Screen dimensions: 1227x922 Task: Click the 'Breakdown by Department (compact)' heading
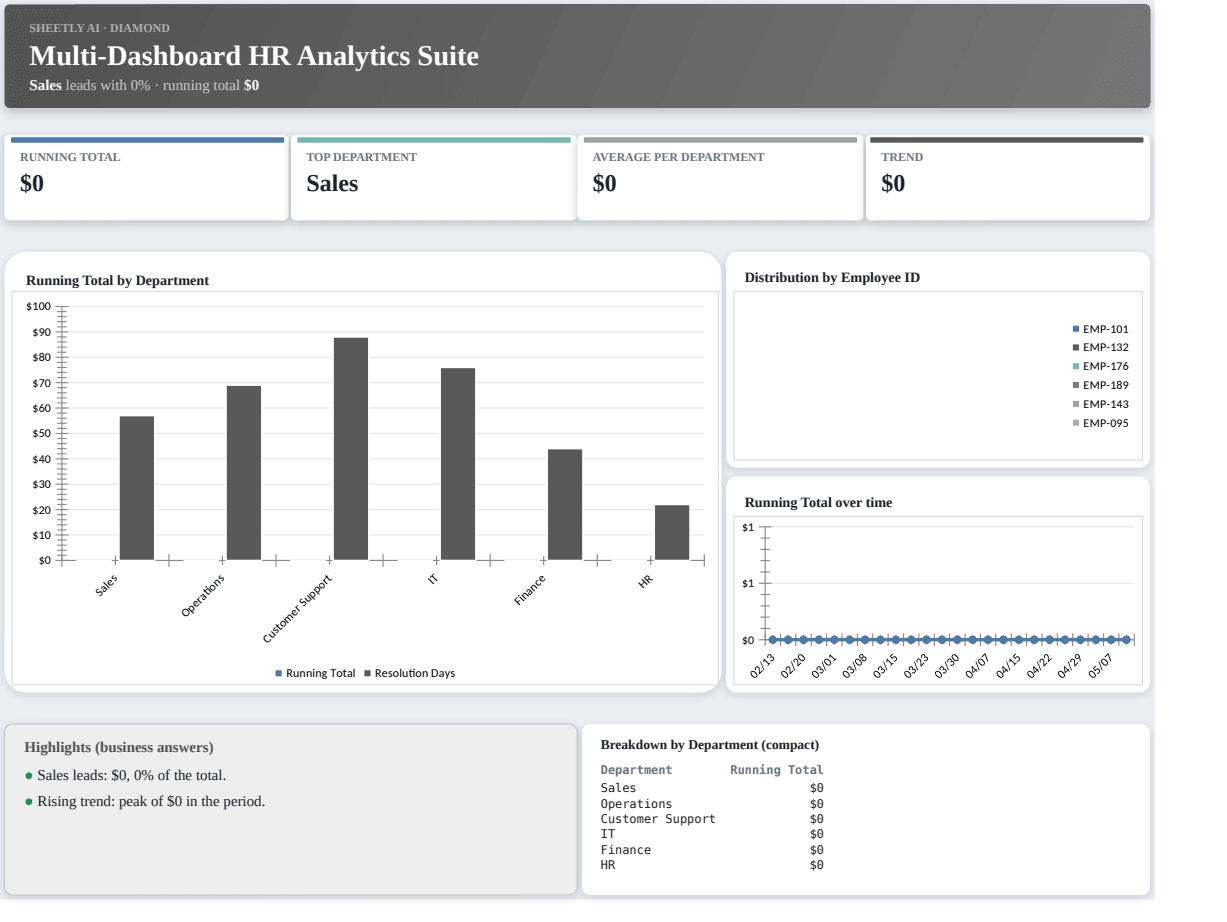pyautogui.click(x=710, y=745)
